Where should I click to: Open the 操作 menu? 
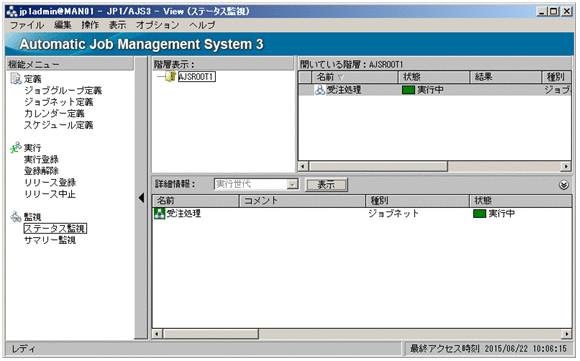click(x=90, y=25)
